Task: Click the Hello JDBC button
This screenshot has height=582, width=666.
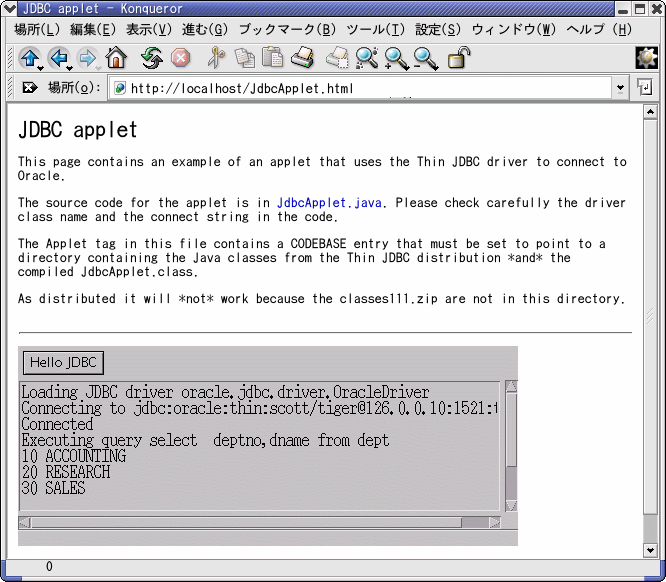Action: pos(63,363)
